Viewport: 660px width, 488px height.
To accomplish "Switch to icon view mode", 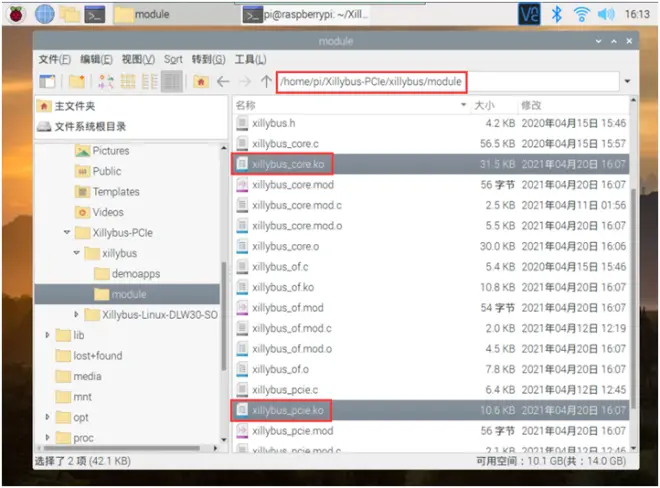I will [x=106, y=81].
